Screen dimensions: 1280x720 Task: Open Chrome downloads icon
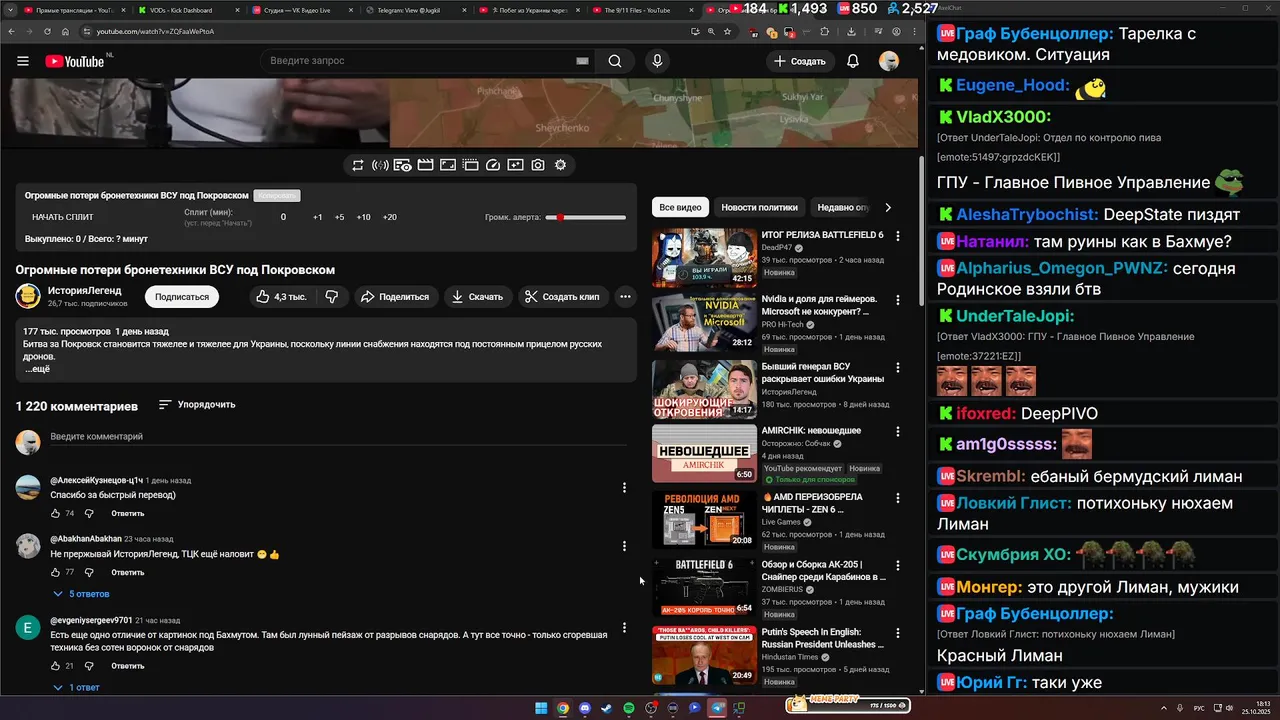pyautogui.click(x=851, y=31)
